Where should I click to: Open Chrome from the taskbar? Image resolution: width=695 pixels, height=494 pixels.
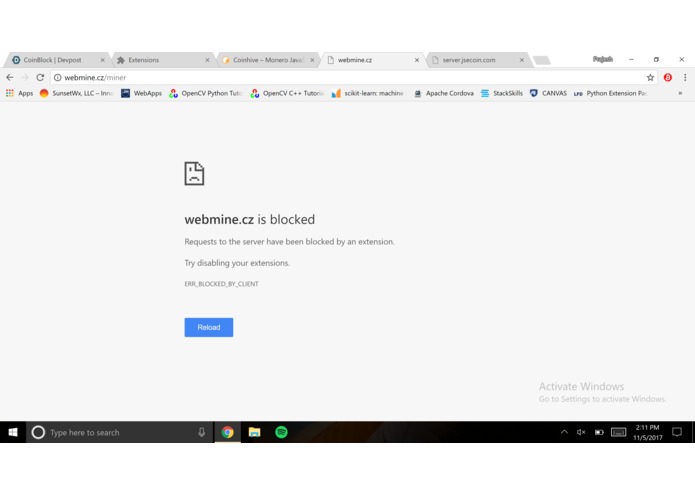227,432
